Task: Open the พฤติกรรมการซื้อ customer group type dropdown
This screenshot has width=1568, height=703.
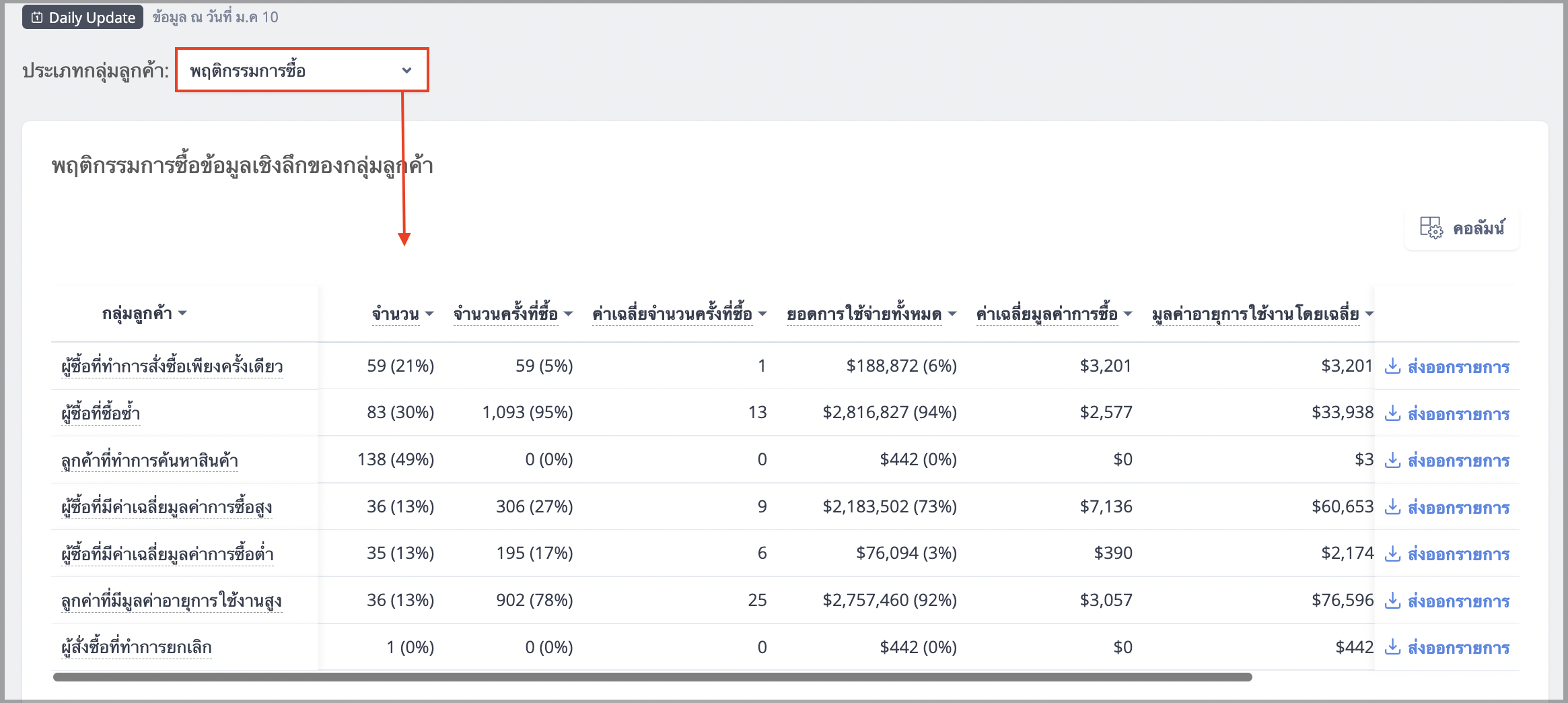Action: (x=301, y=70)
